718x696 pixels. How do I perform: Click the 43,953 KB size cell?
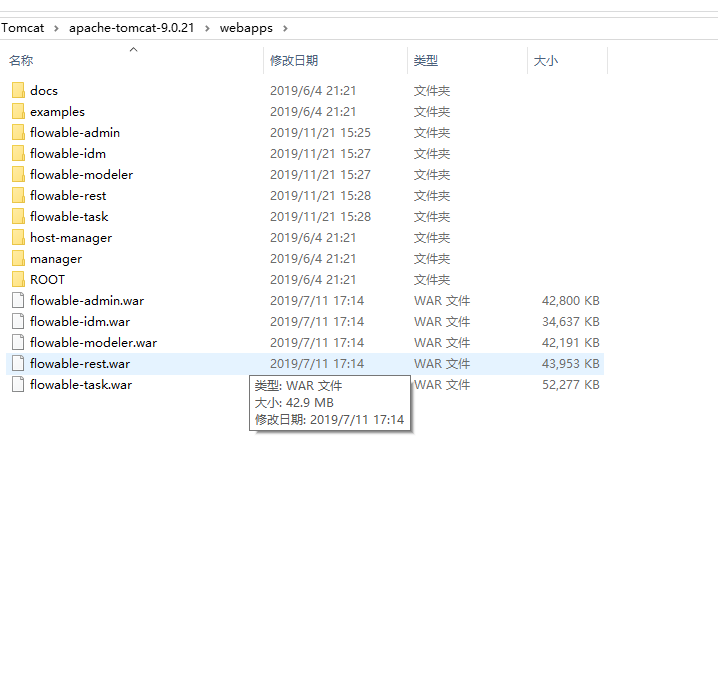571,364
